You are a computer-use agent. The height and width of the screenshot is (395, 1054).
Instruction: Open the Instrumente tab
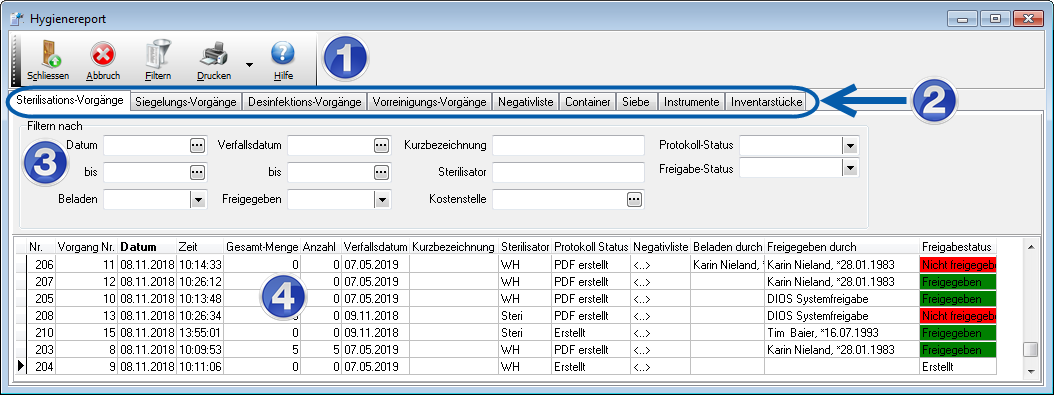tap(691, 102)
